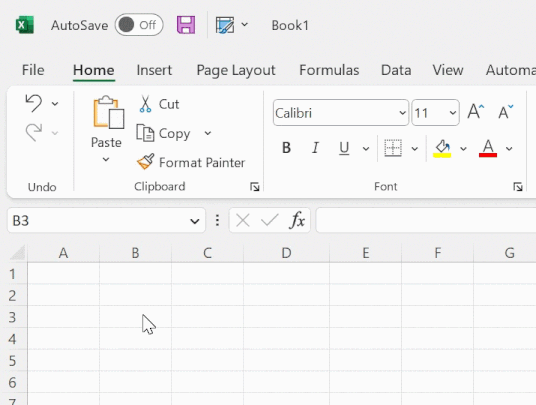Select row 2 header

[x=13, y=295]
